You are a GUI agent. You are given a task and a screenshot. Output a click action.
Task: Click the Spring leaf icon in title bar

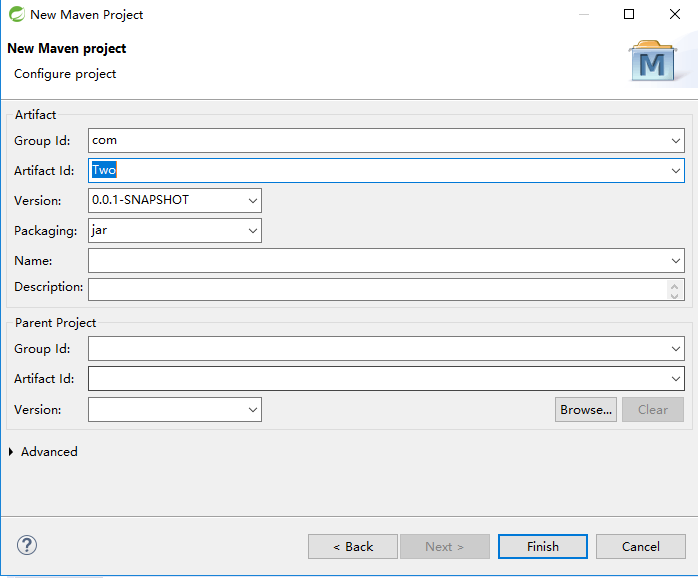pyautogui.click(x=17, y=14)
